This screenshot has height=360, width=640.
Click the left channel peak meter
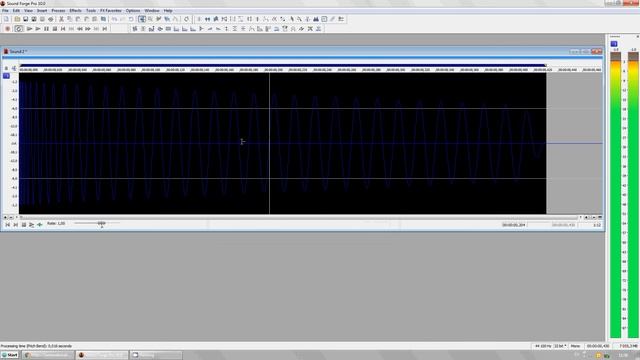coord(616,195)
